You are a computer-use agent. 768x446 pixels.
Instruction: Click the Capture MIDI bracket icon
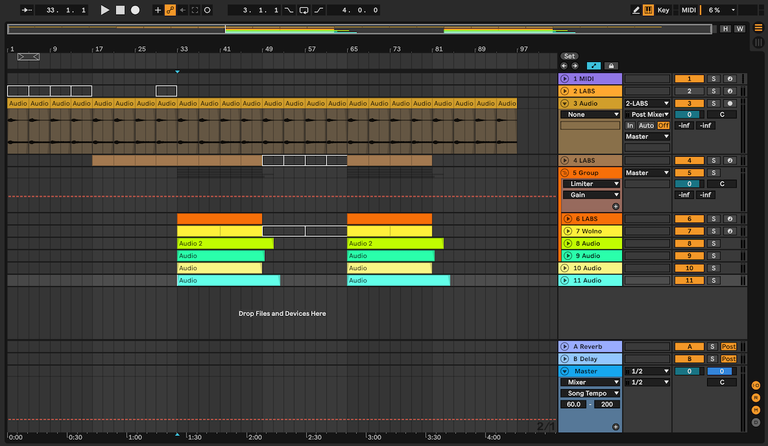click(x=195, y=10)
